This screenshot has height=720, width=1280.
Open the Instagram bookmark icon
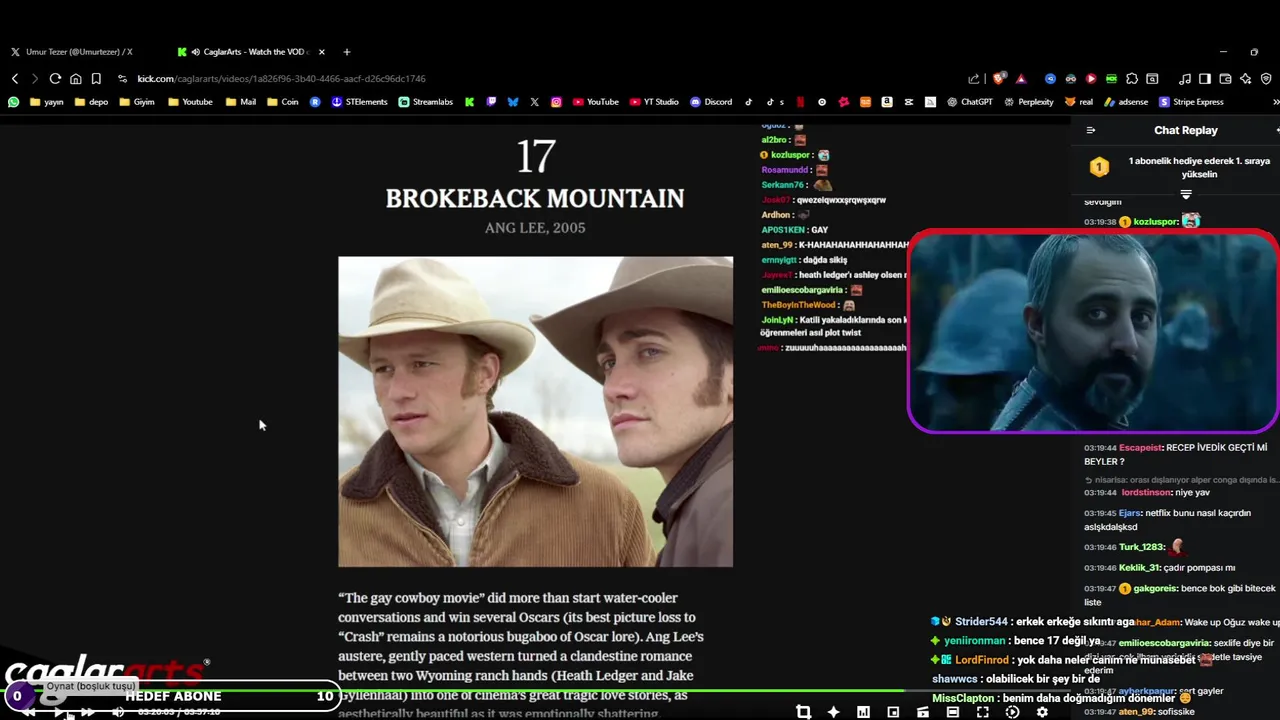(x=556, y=102)
